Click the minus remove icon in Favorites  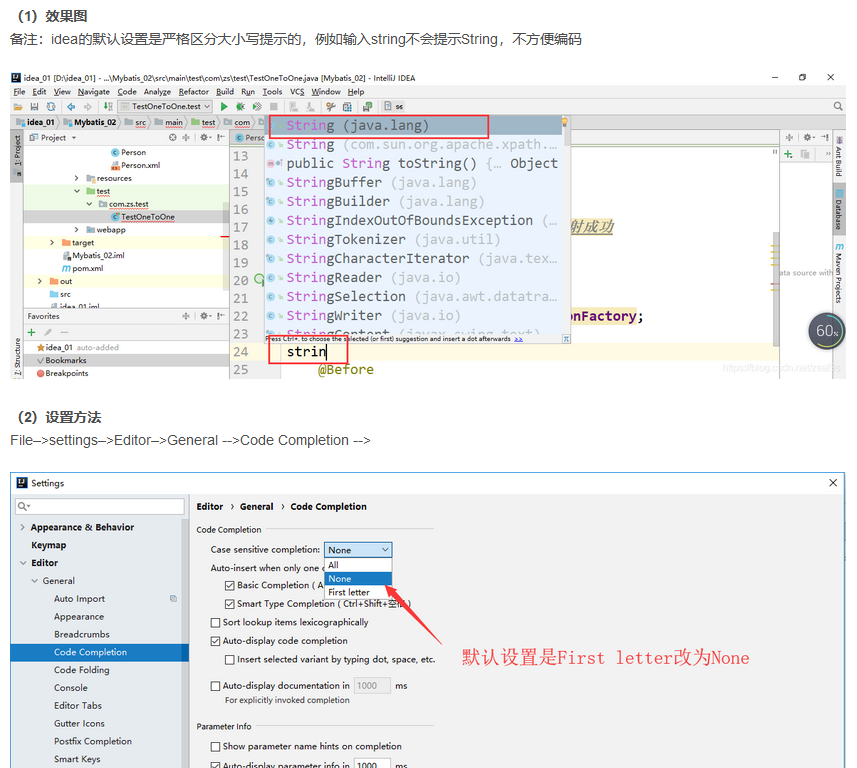(x=64, y=332)
